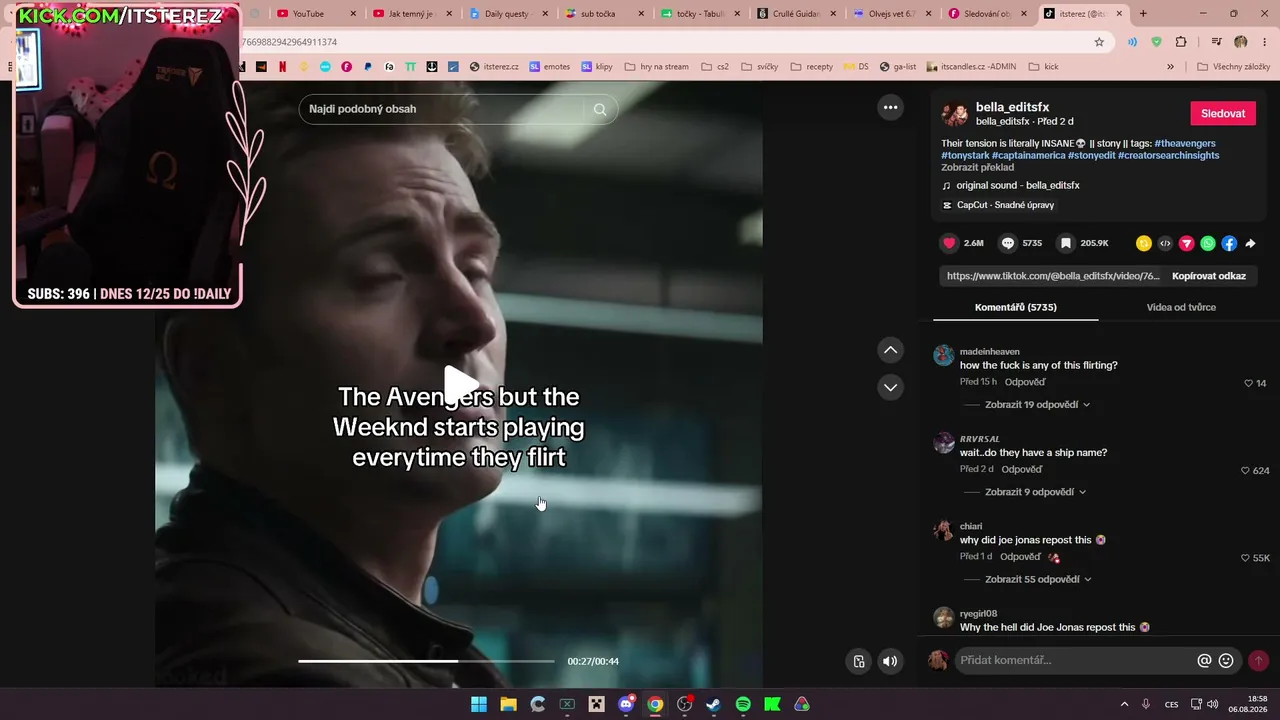Image resolution: width=1280 pixels, height=720 pixels.
Task: Toggle video sound with the speaker button
Action: 890,661
